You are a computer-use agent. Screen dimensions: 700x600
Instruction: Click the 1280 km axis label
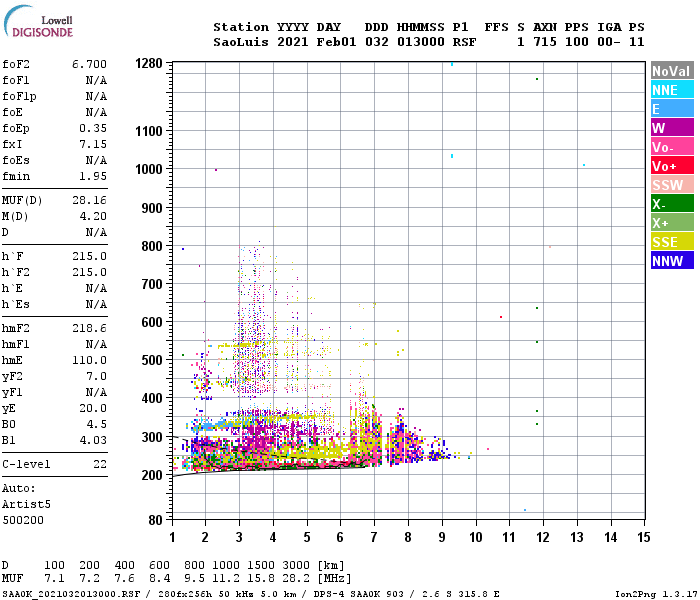(149, 63)
